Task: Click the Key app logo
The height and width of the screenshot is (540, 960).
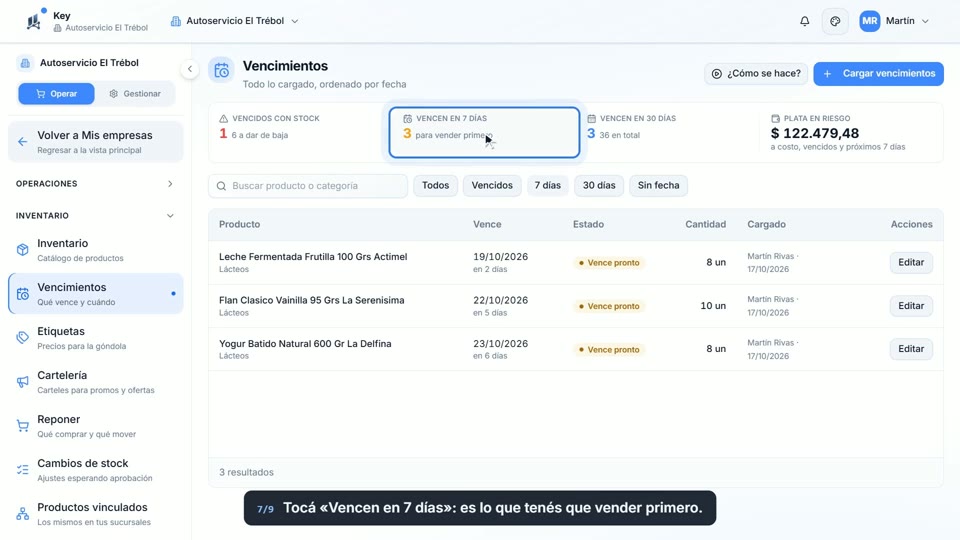Action: (34, 21)
